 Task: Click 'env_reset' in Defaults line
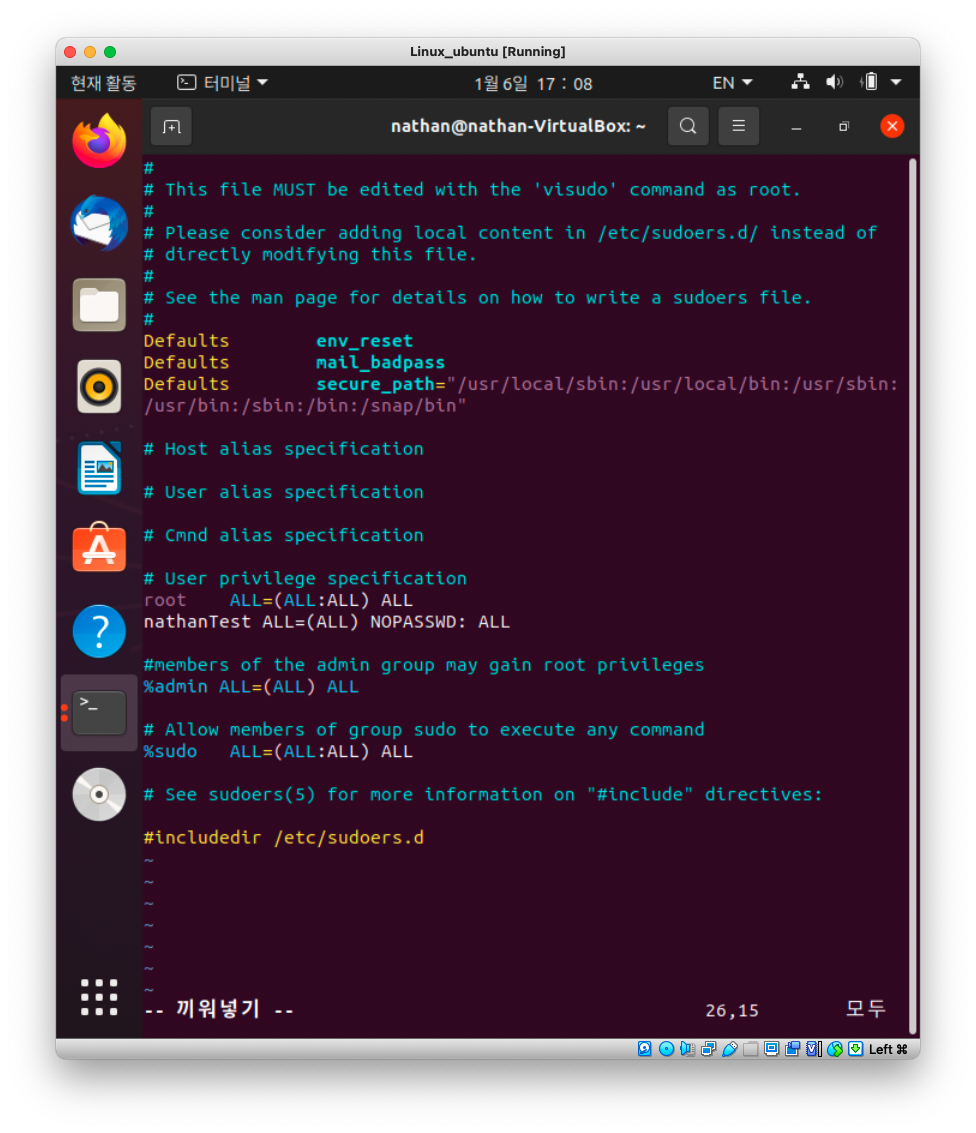point(365,341)
